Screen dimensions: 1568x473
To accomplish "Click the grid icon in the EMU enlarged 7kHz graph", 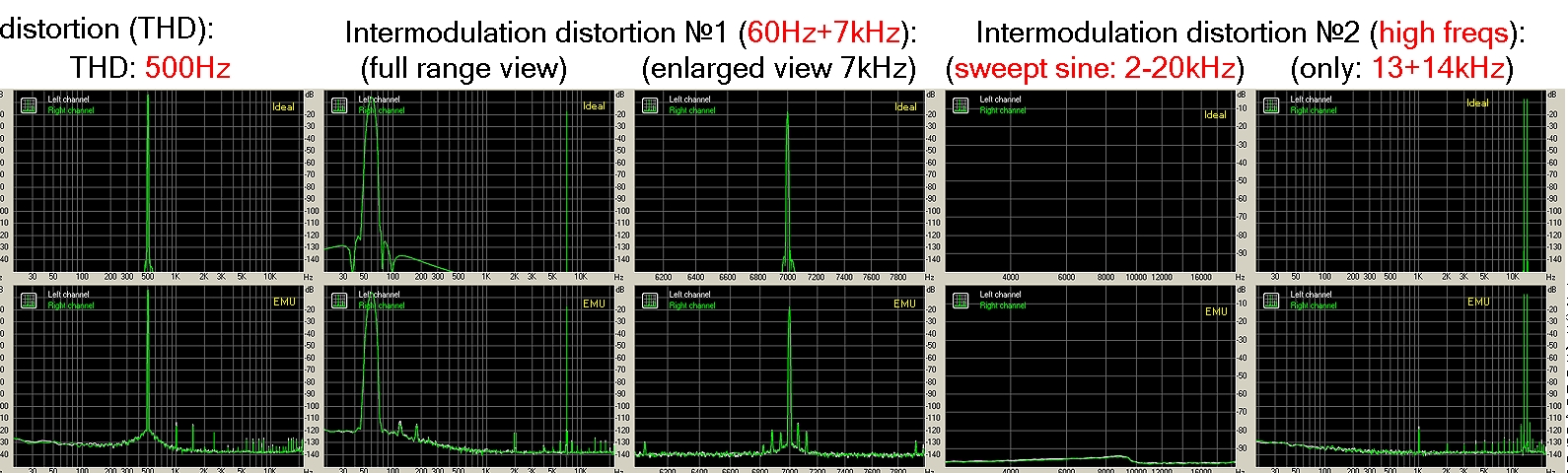I will pyautogui.click(x=650, y=300).
